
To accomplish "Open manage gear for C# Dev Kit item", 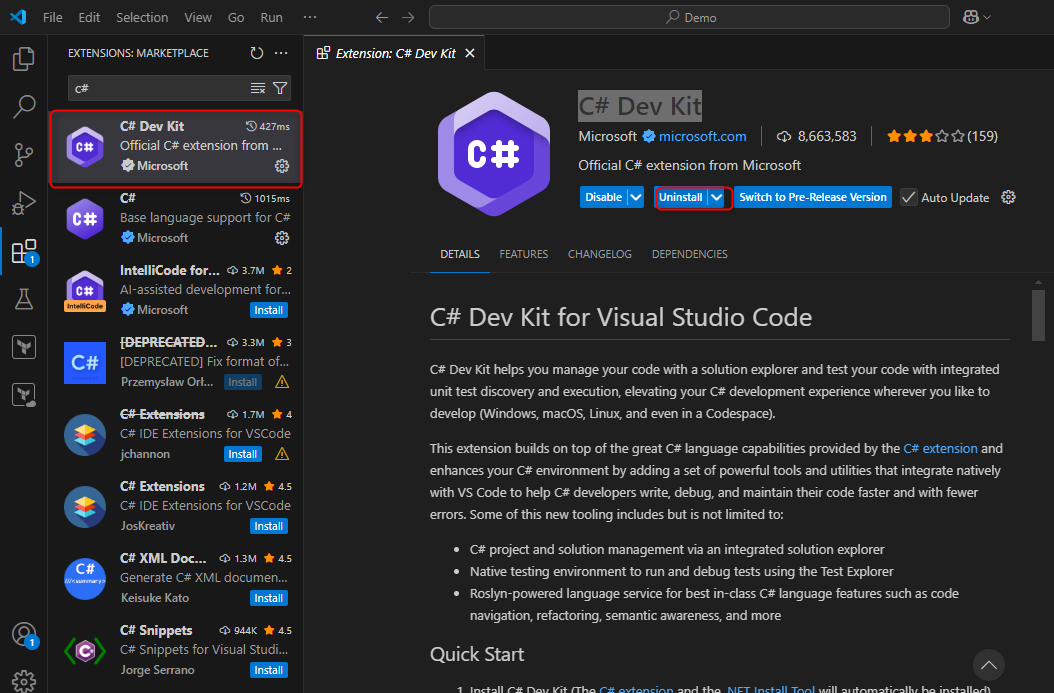I will click(x=282, y=166).
